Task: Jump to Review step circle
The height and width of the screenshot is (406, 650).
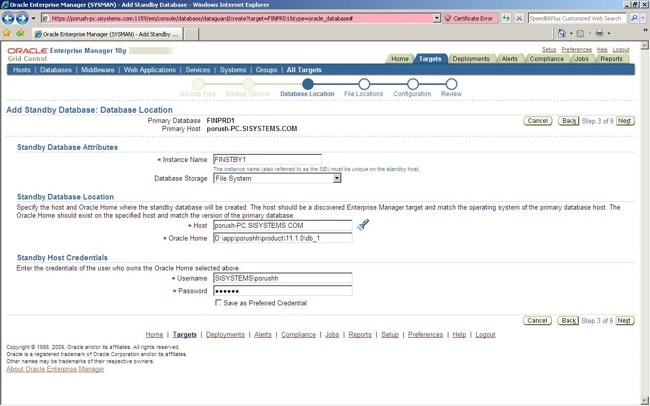Action: (451, 84)
